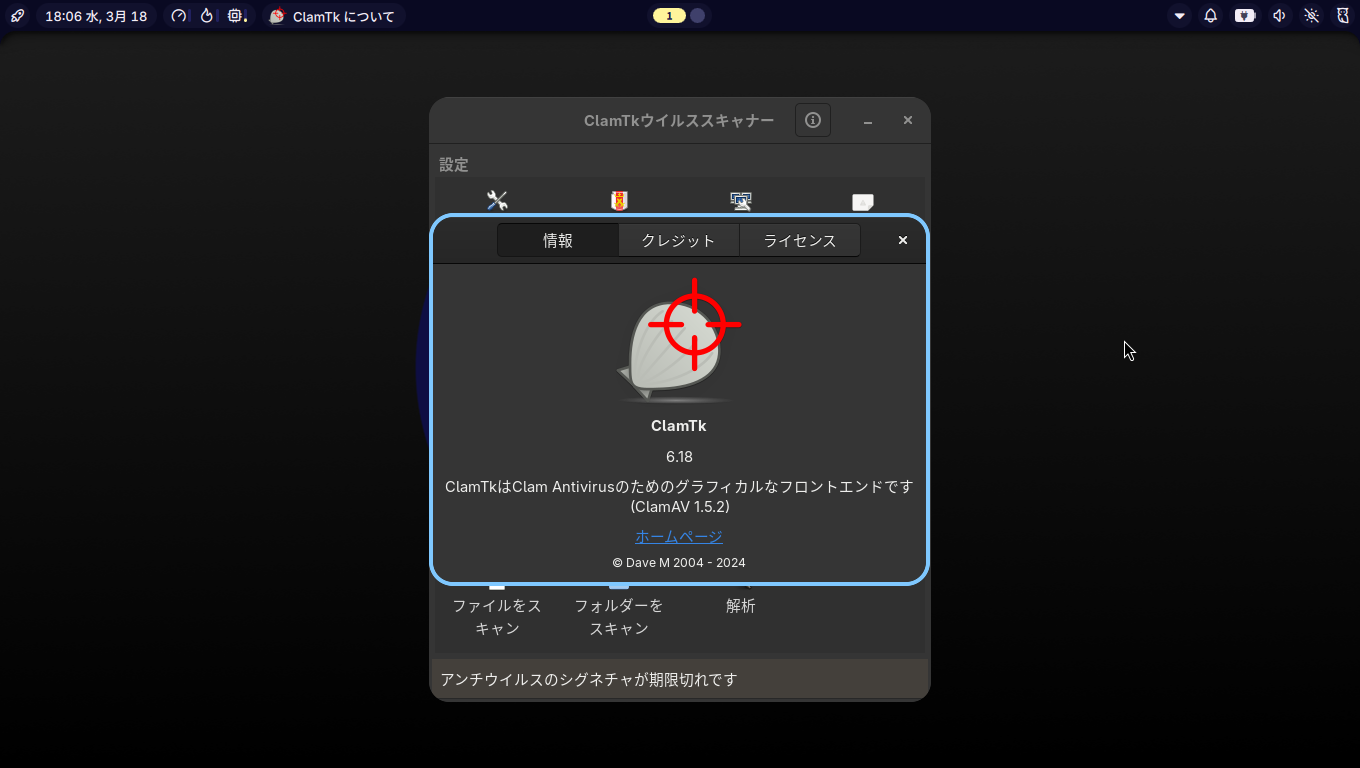Viewport: 1360px width, 768px height.
Task: Dismiss the About dialog with its × button
Action: coord(902,240)
